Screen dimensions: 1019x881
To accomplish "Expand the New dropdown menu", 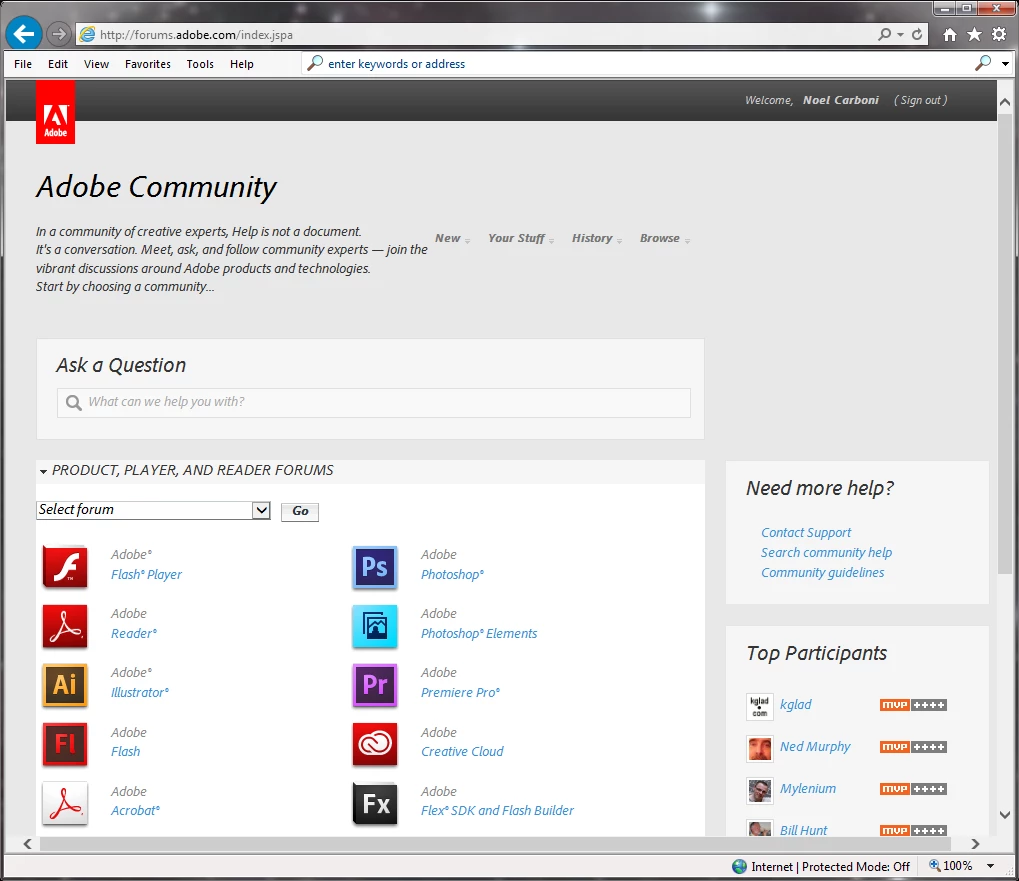I will pos(452,238).
